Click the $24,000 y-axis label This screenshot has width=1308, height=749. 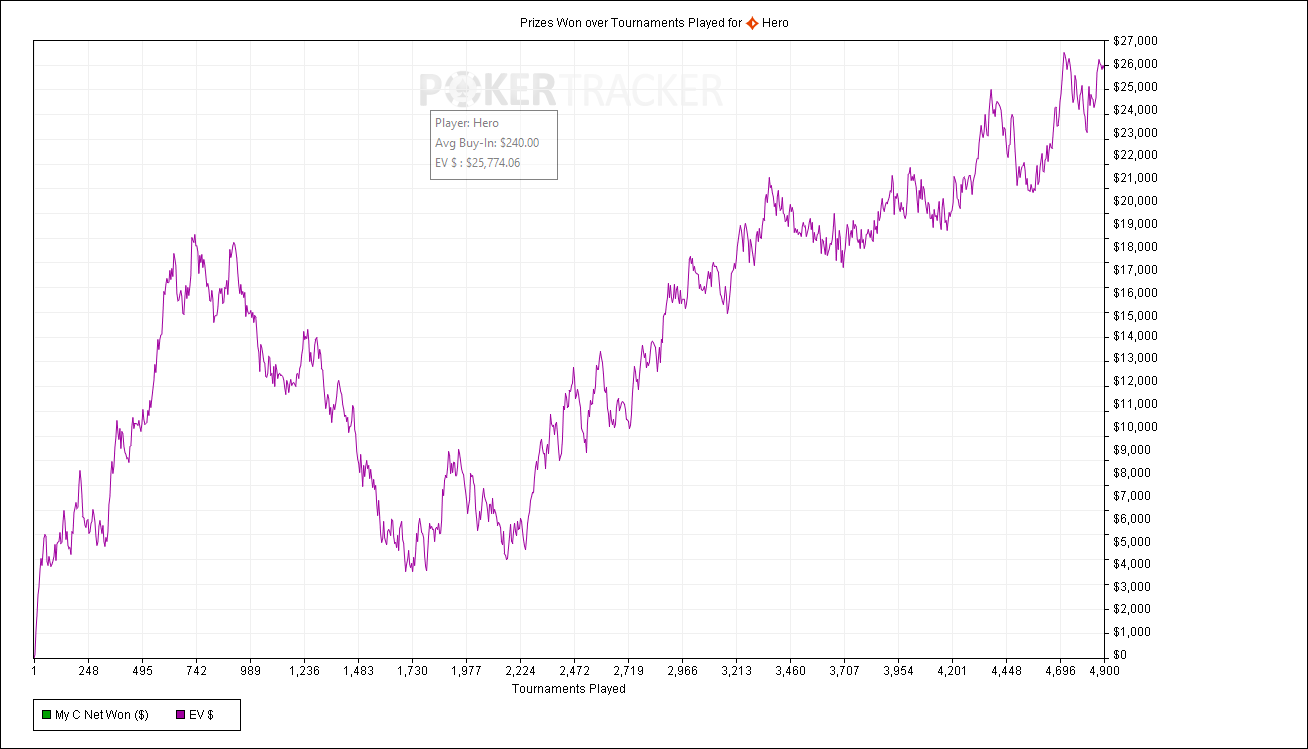1135,110
